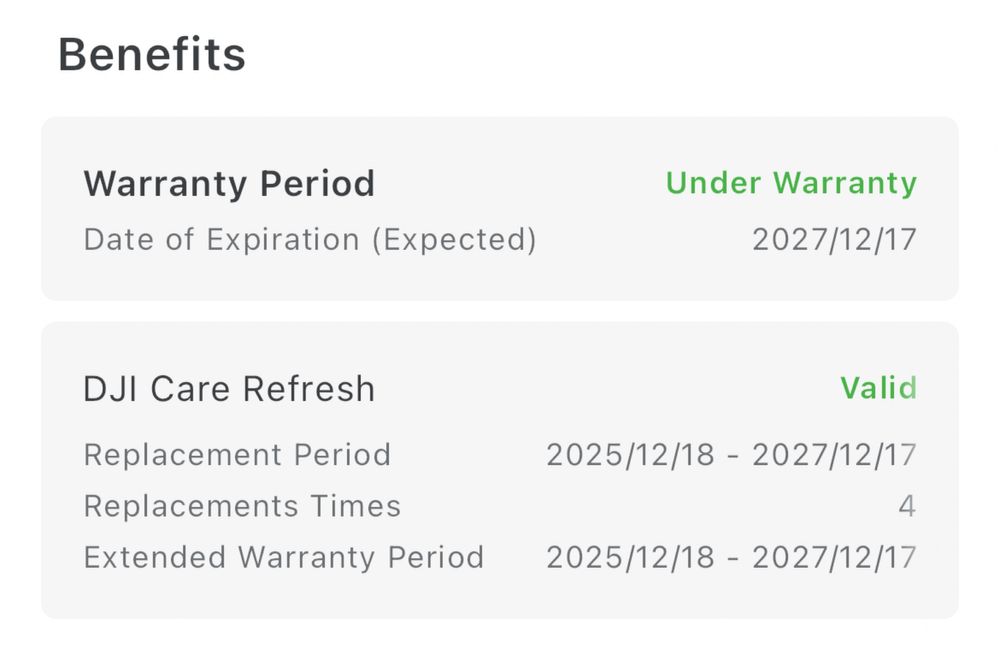Select the Extended Warranty Period label
This screenshot has height=645, width=1000.
point(283,557)
